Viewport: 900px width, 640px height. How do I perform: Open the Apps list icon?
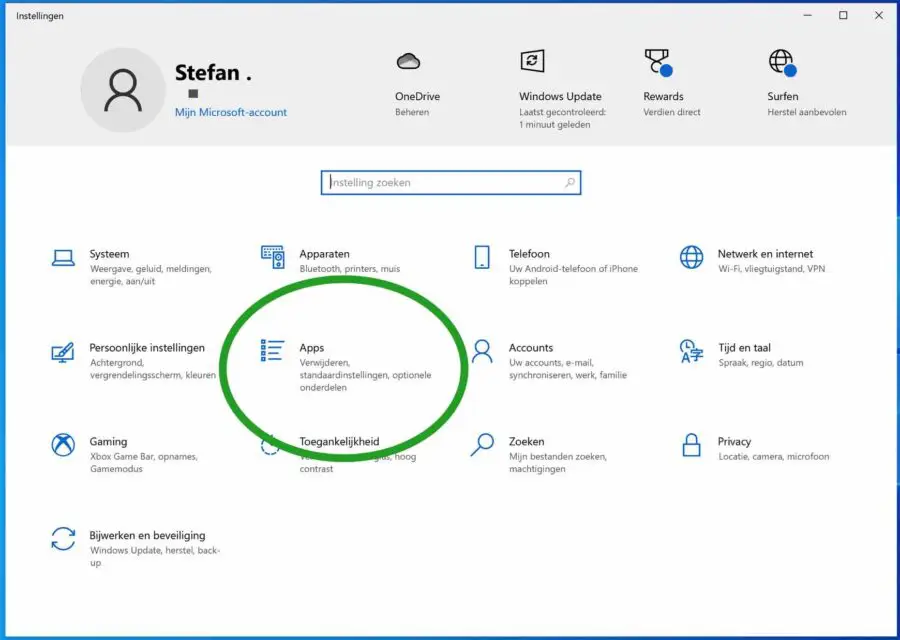click(272, 350)
